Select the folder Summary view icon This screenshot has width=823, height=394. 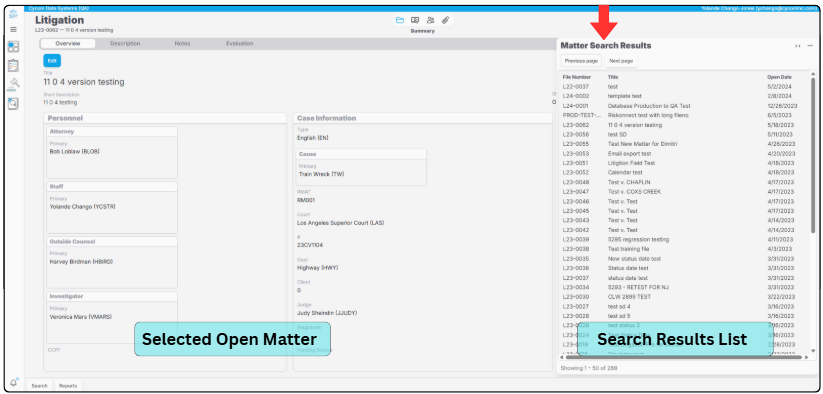point(400,20)
